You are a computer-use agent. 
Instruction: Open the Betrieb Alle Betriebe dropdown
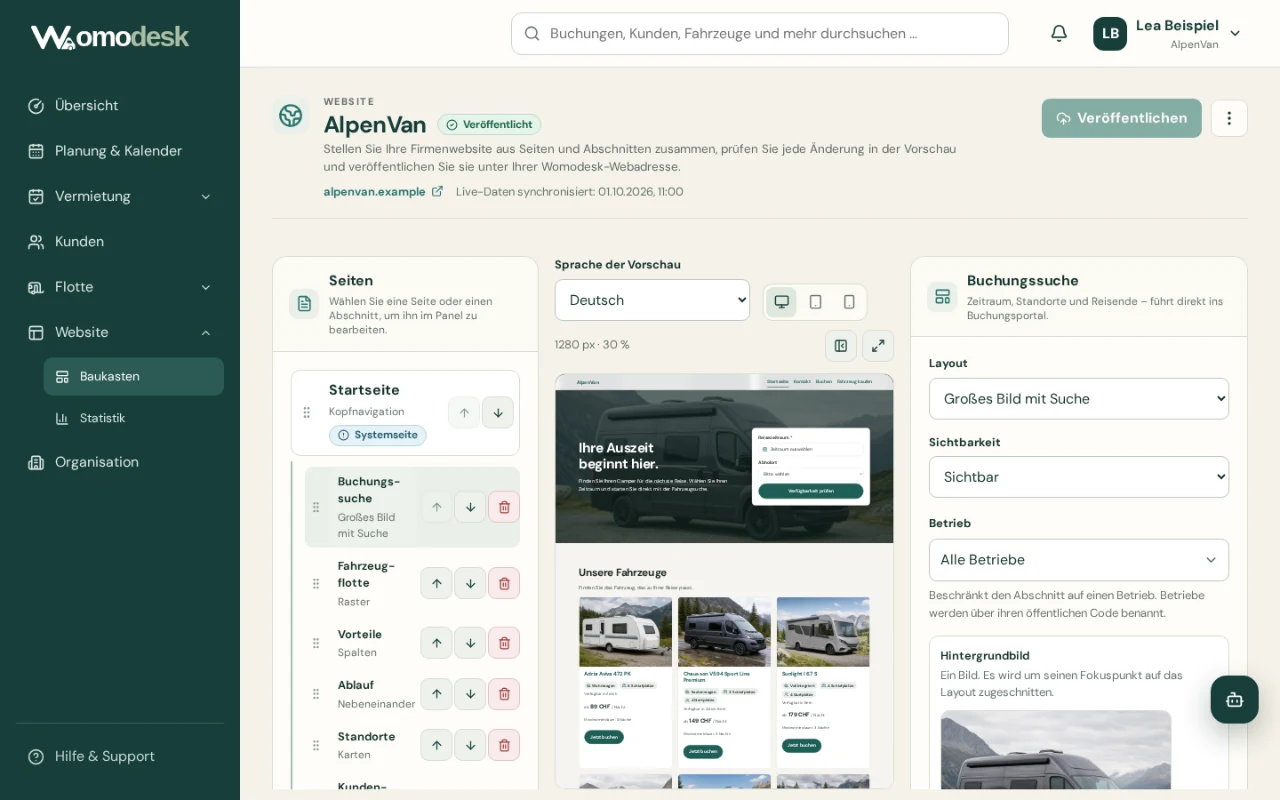click(1079, 560)
